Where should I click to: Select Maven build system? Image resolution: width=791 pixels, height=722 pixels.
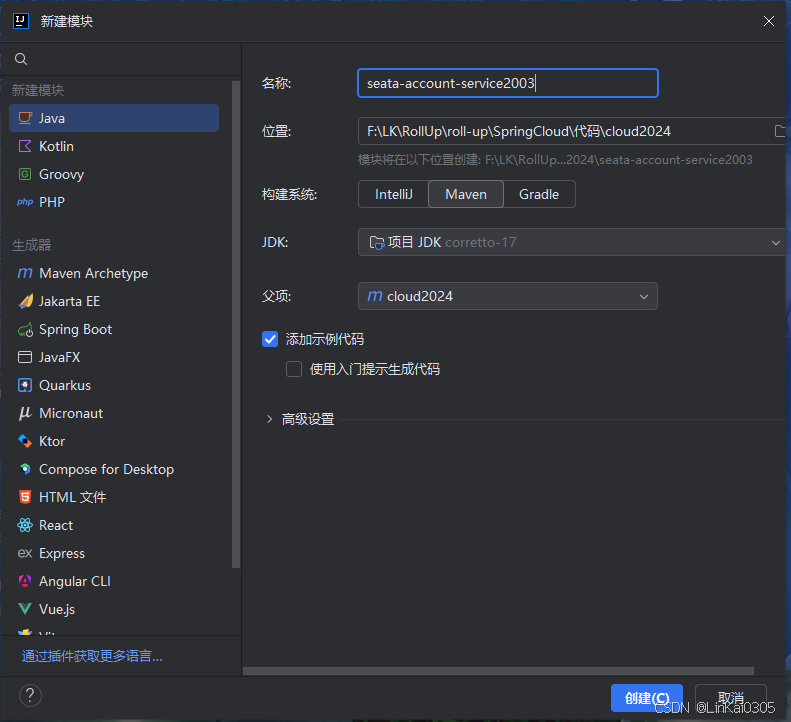(x=466, y=194)
